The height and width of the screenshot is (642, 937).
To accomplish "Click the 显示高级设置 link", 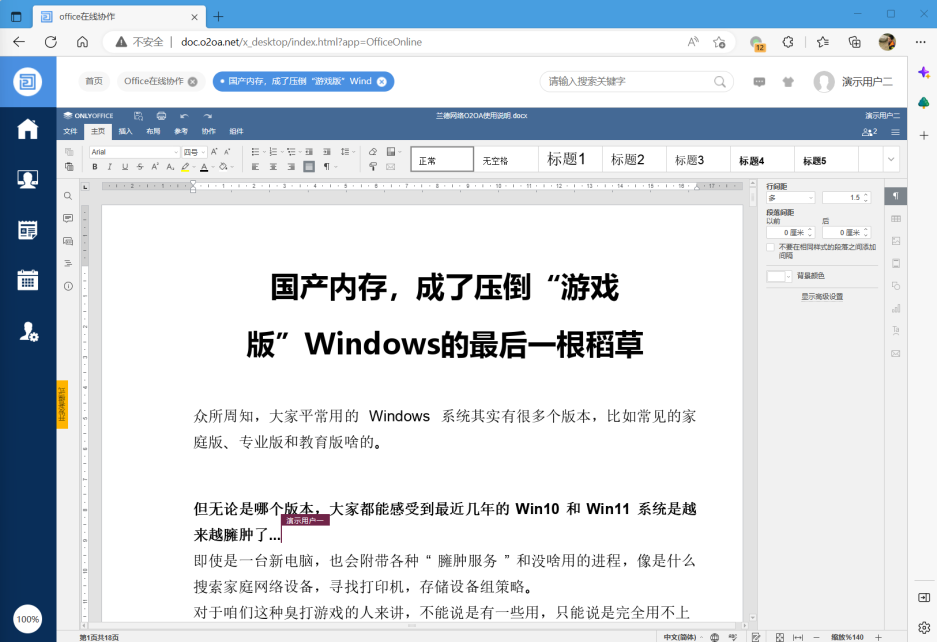I will [x=821, y=297].
